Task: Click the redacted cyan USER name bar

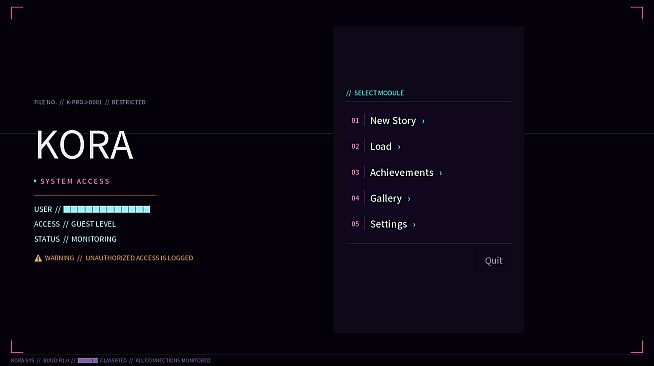Action: click(x=107, y=209)
